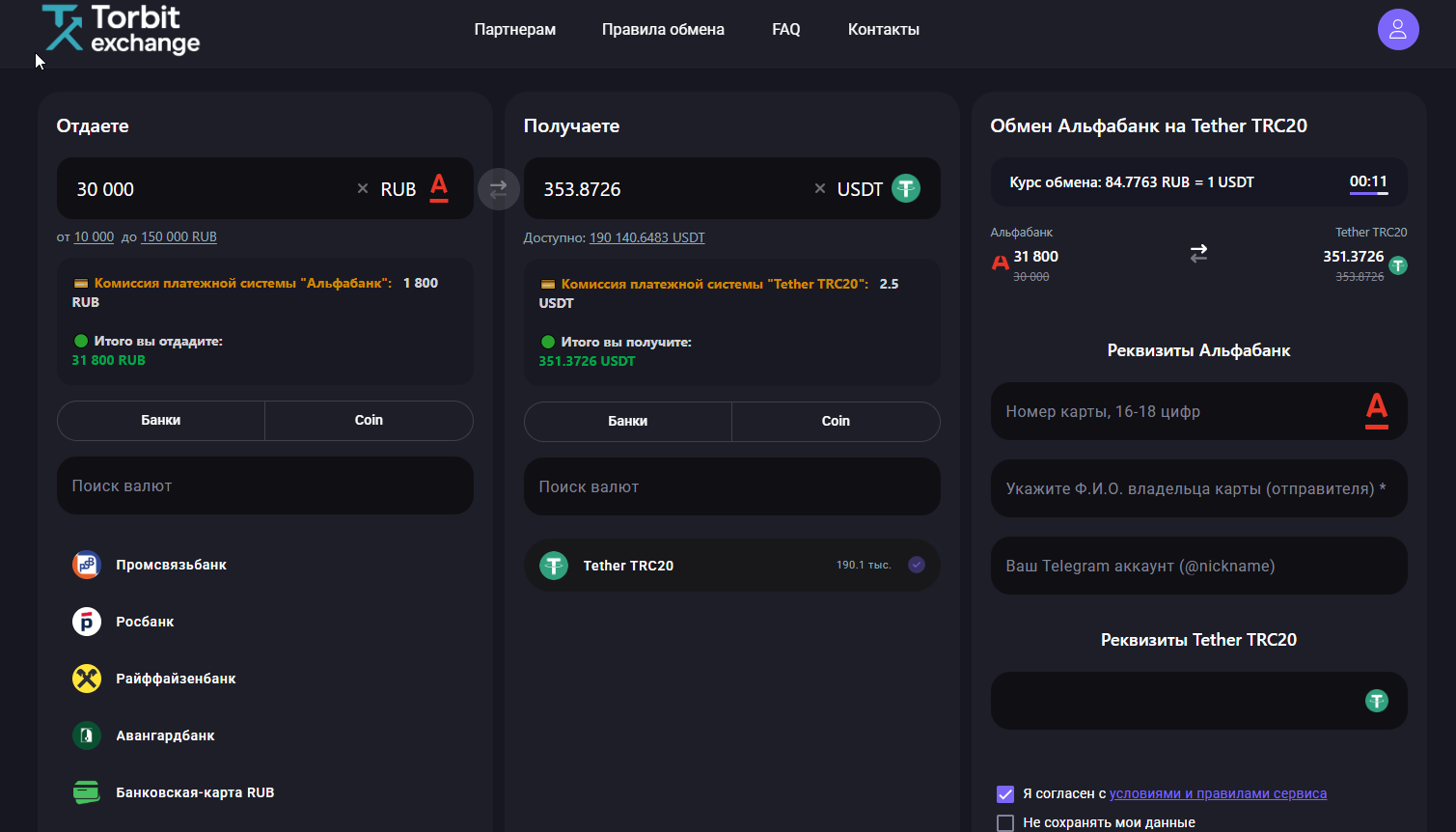Select Банки tab under Получаете

coord(628,421)
